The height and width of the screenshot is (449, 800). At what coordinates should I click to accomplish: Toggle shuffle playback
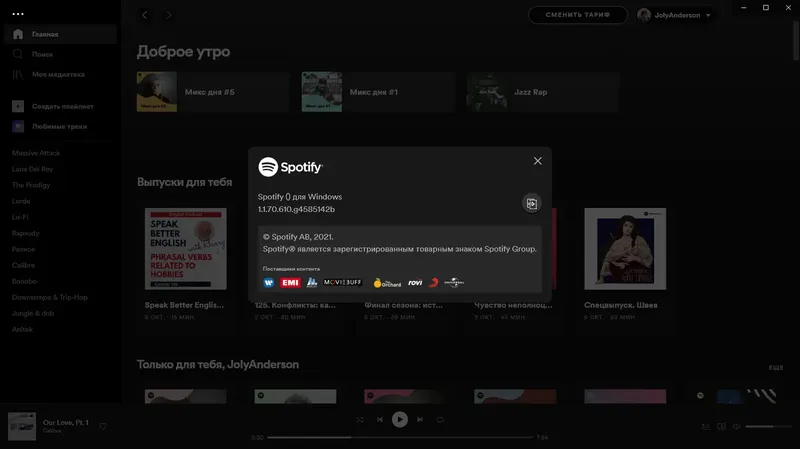point(360,419)
